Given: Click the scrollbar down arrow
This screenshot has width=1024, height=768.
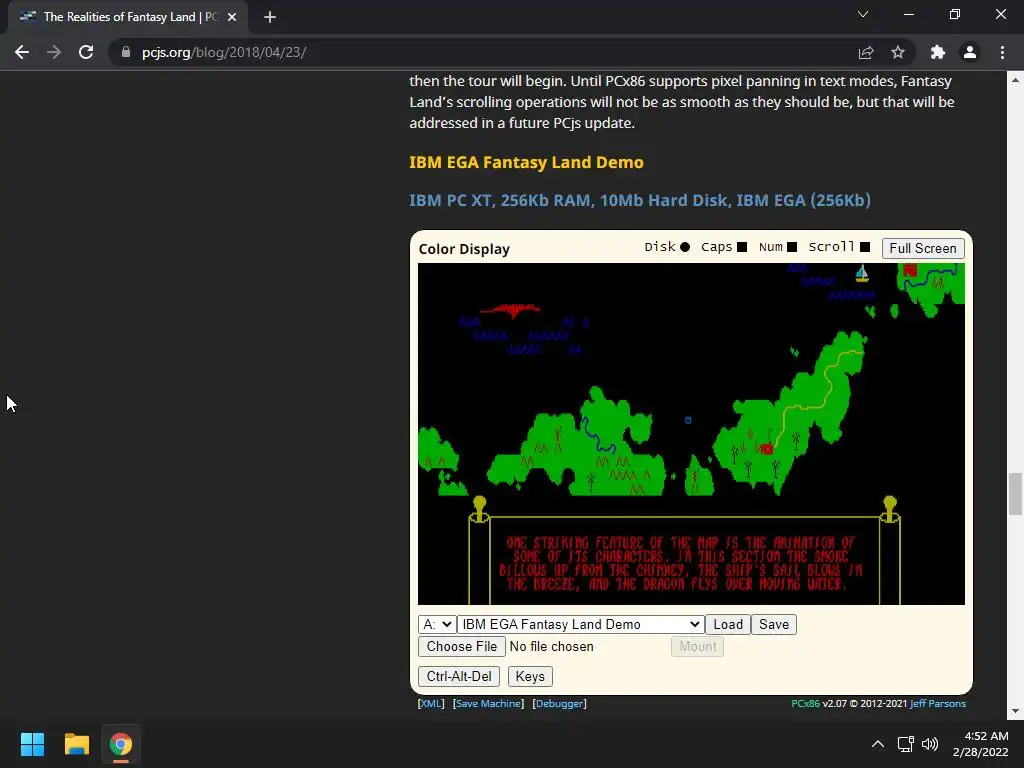Looking at the screenshot, I should click(1015, 711).
